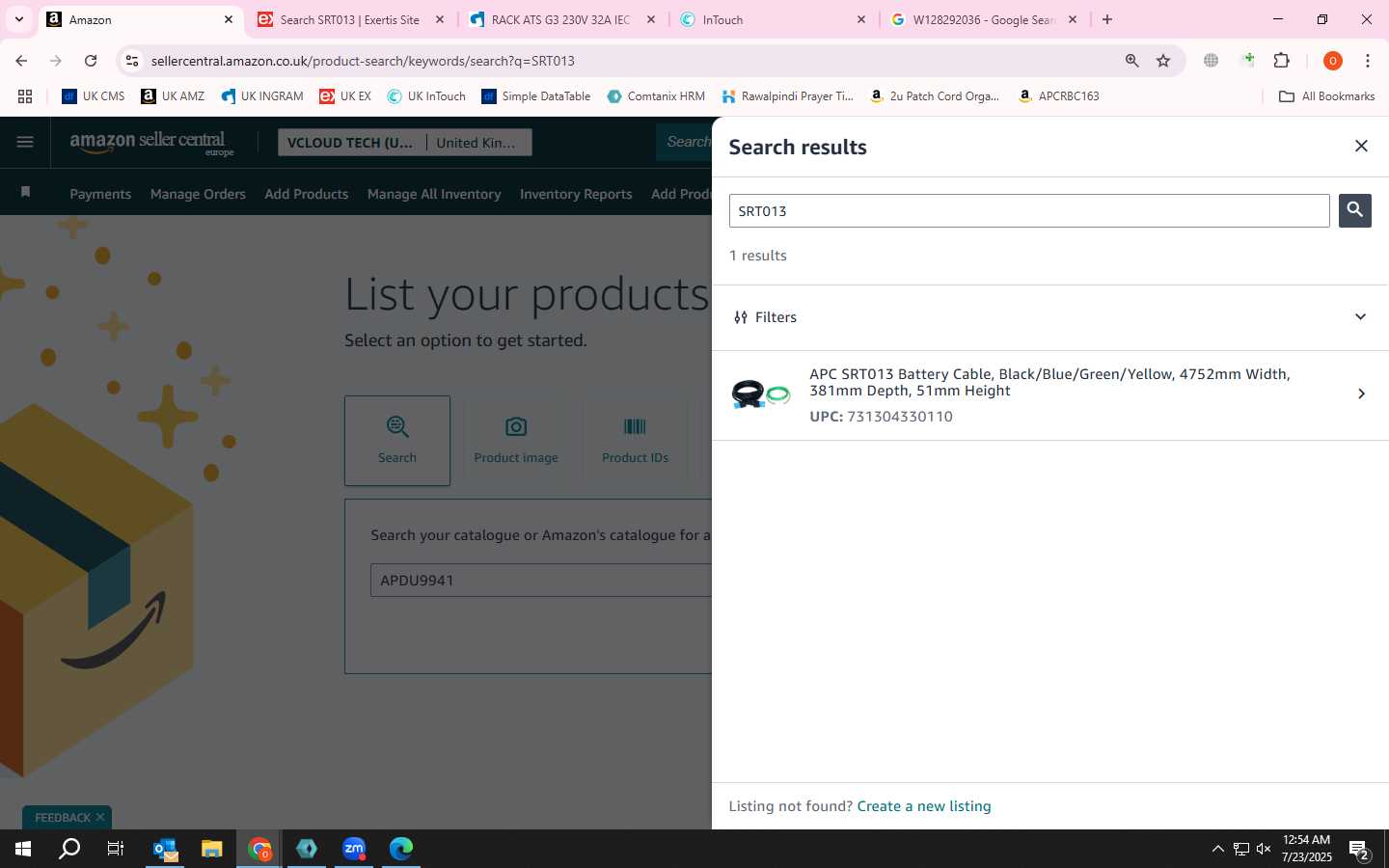Open the All Bookmarks folder

click(x=1326, y=96)
